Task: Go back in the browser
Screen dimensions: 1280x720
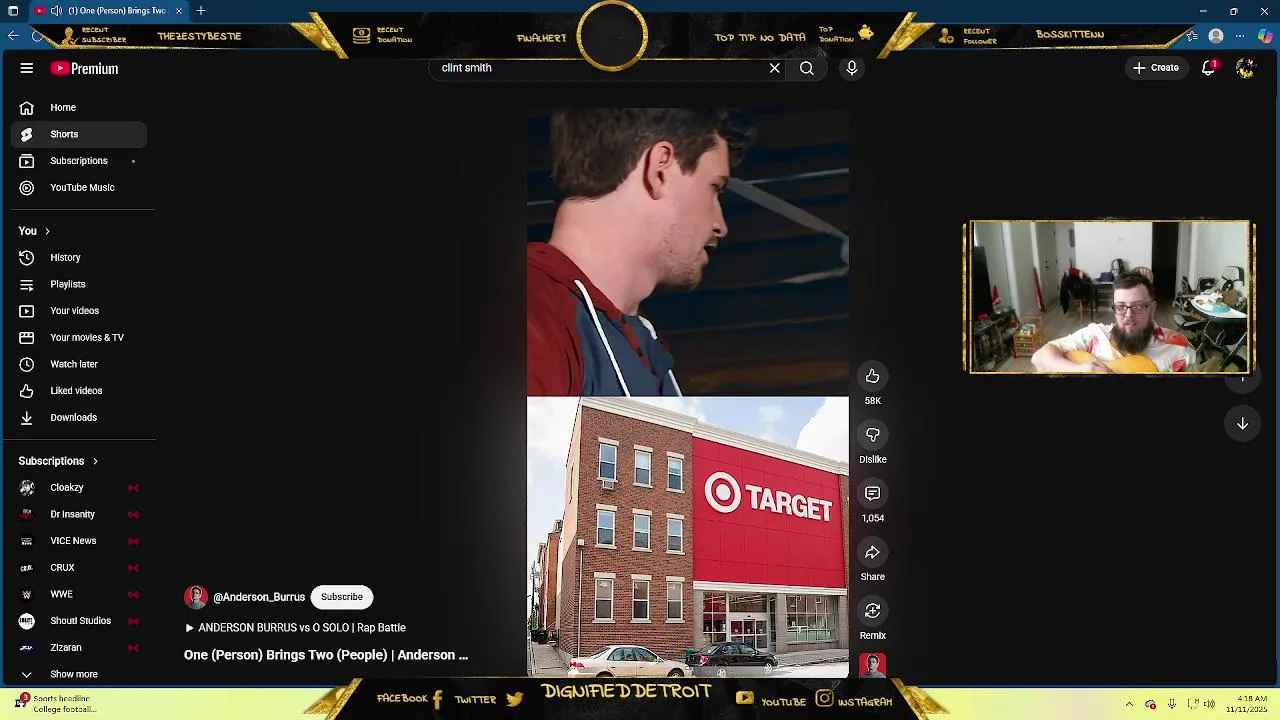Action: click(x=13, y=36)
